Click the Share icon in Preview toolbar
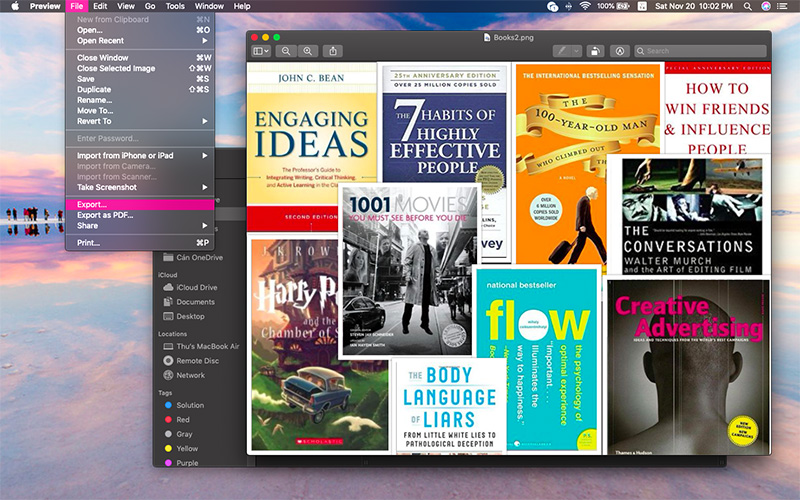This screenshot has width=800, height=500. point(333,51)
